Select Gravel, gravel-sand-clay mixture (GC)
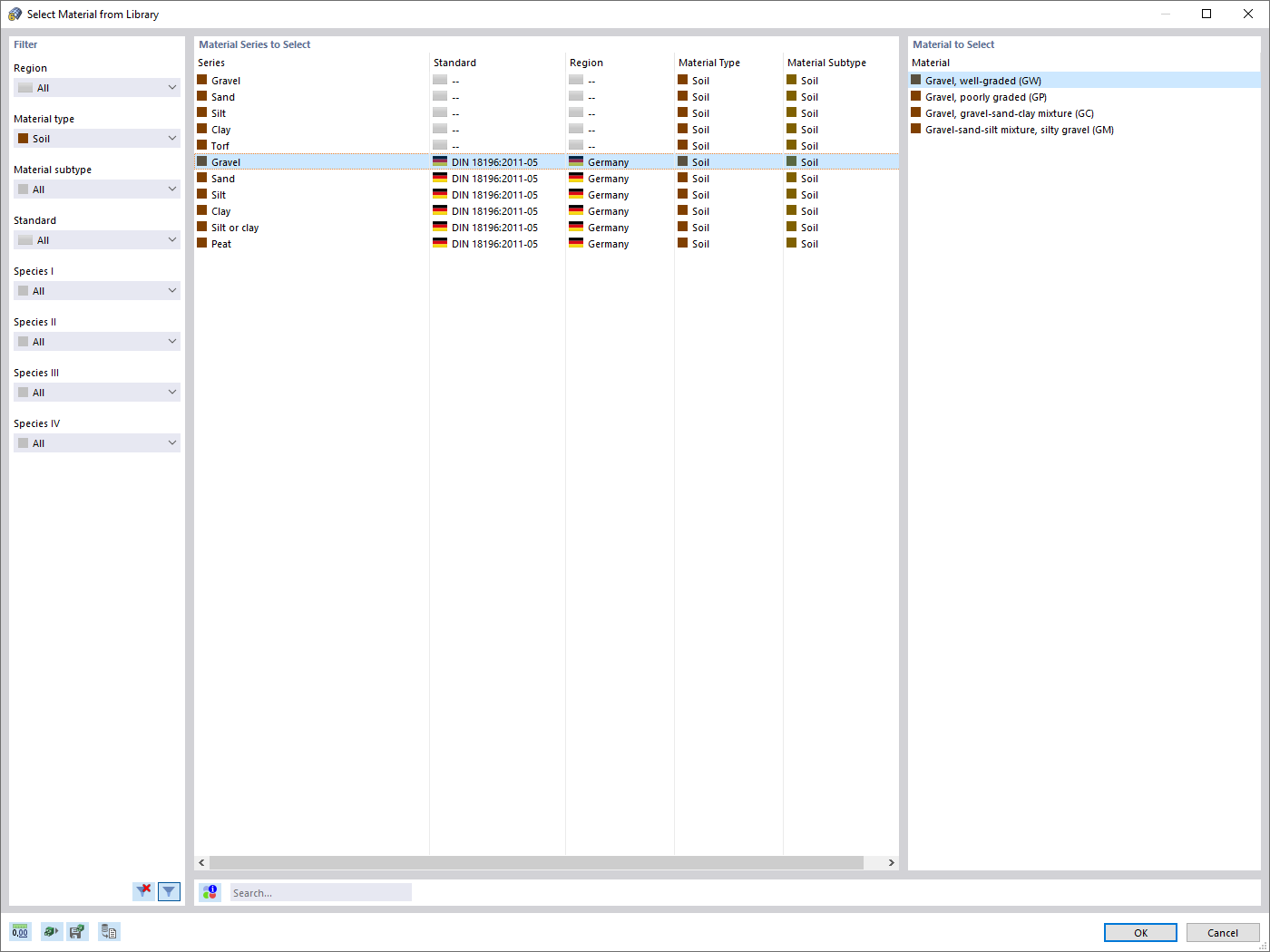 pyautogui.click(x=1084, y=113)
